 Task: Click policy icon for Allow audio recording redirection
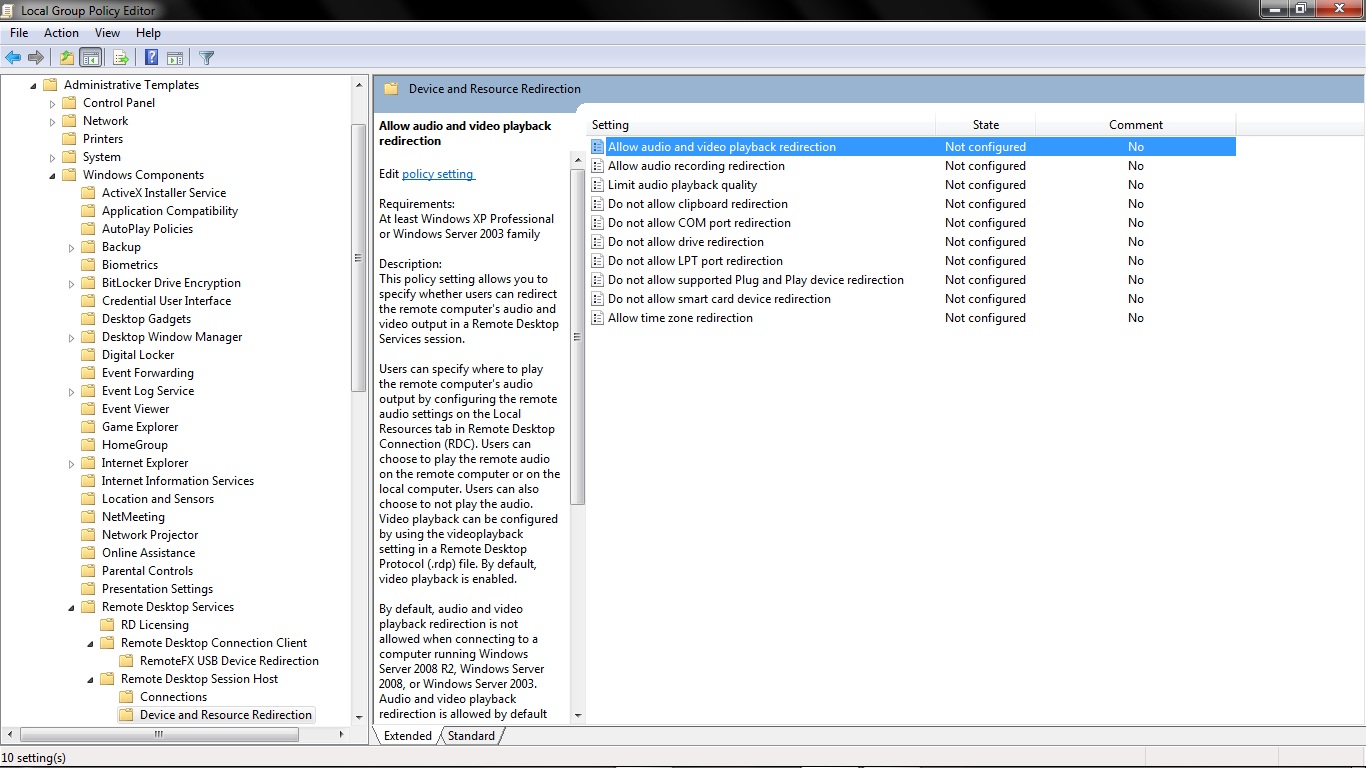(x=598, y=166)
